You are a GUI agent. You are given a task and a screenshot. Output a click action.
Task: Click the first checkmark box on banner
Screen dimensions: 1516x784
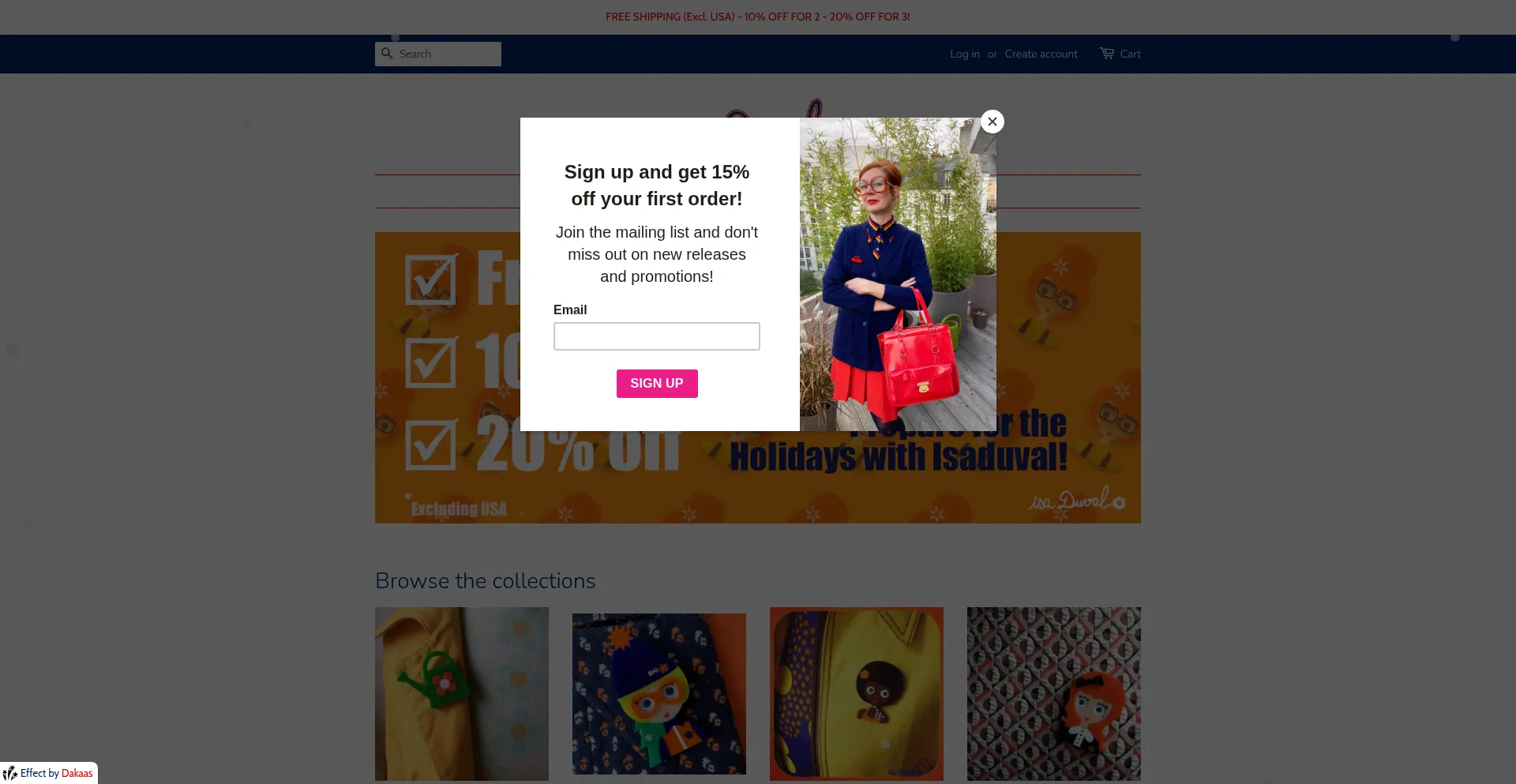pos(430,279)
